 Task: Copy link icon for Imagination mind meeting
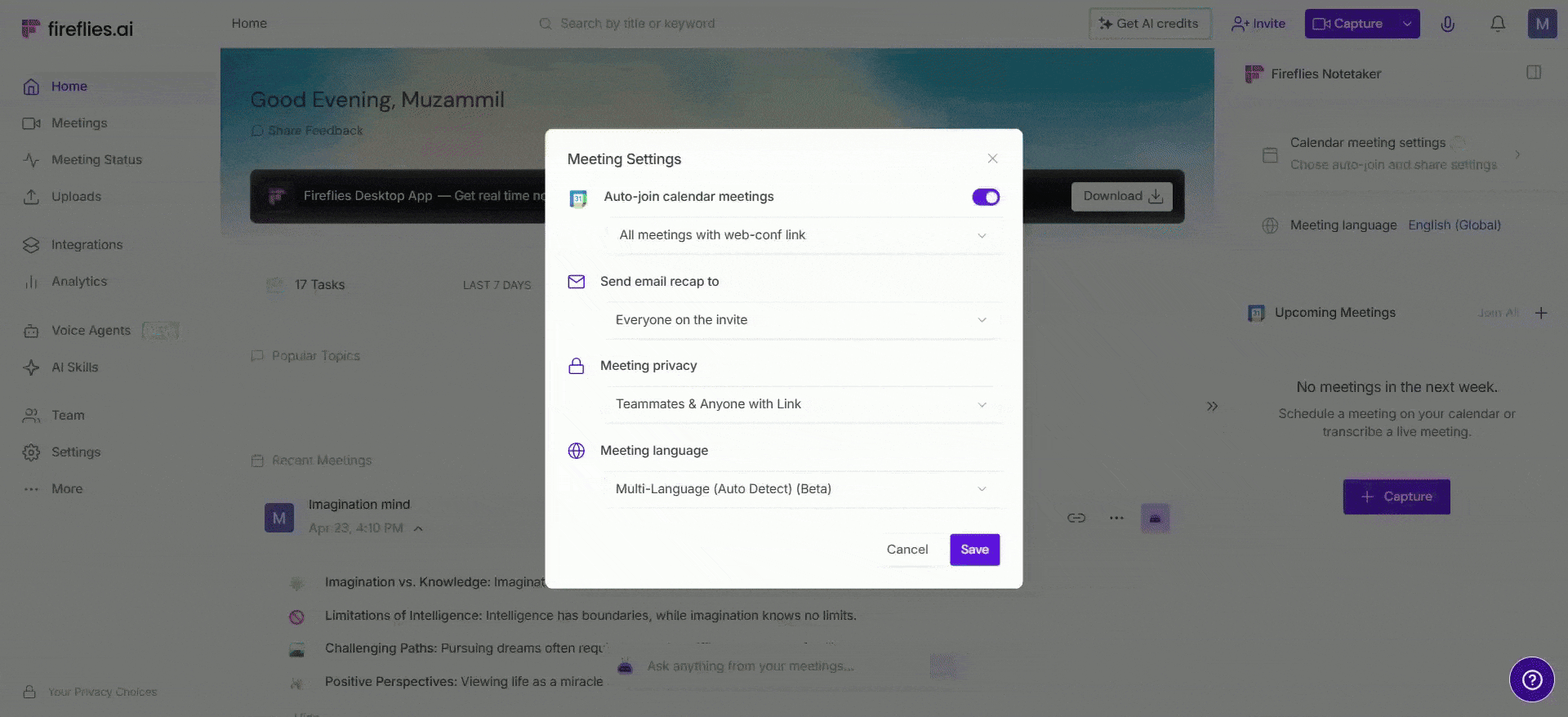[1076, 518]
